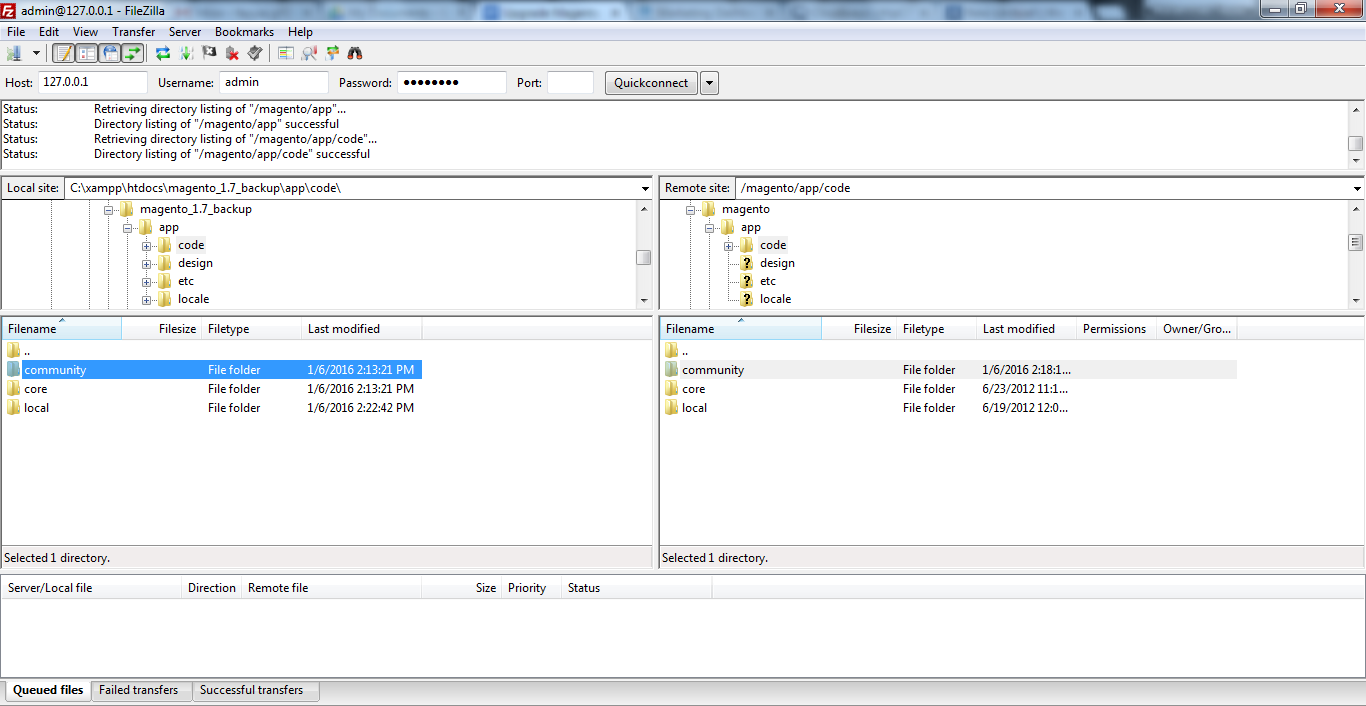Open the Quickconnect history dropdown arrow
This screenshot has width=1366, height=706.
[x=709, y=83]
